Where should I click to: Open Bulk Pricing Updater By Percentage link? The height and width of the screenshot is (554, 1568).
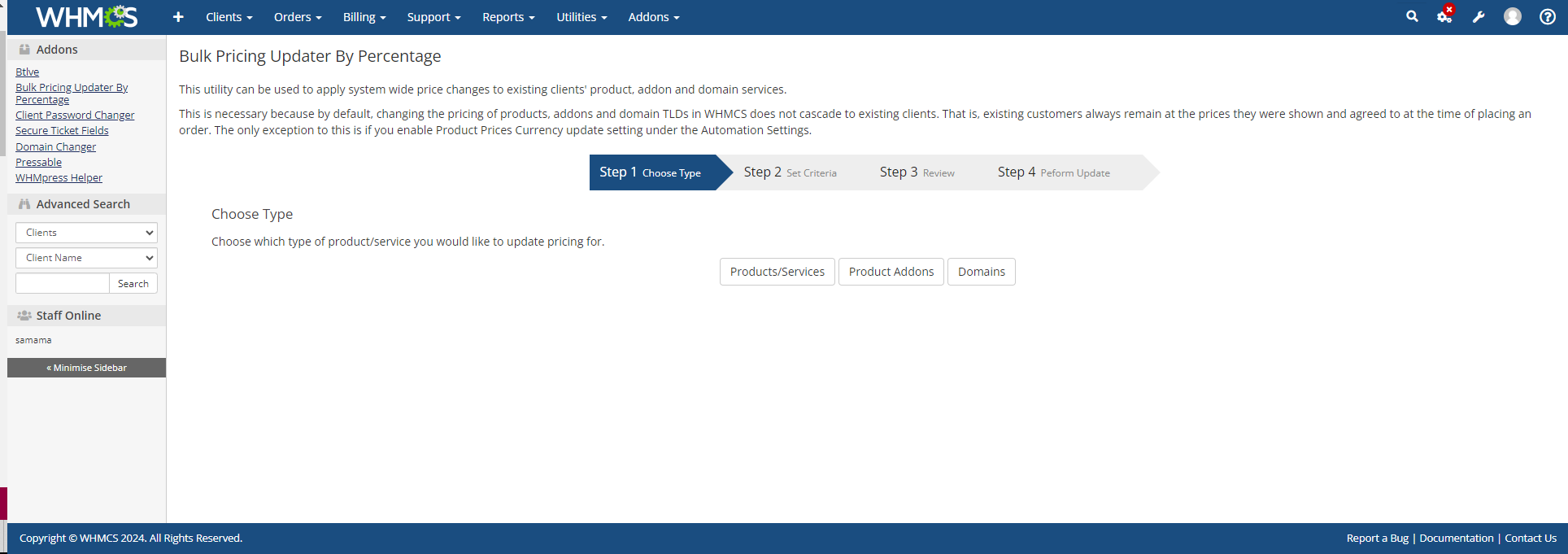[72, 94]
